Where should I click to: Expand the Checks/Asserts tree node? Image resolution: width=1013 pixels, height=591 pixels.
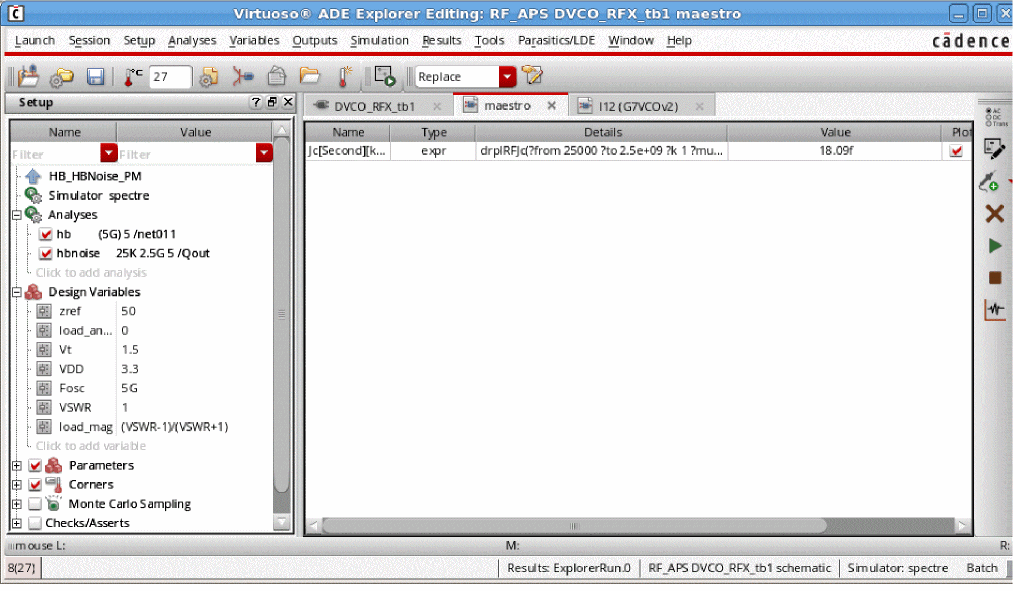[x=17, y=523]
